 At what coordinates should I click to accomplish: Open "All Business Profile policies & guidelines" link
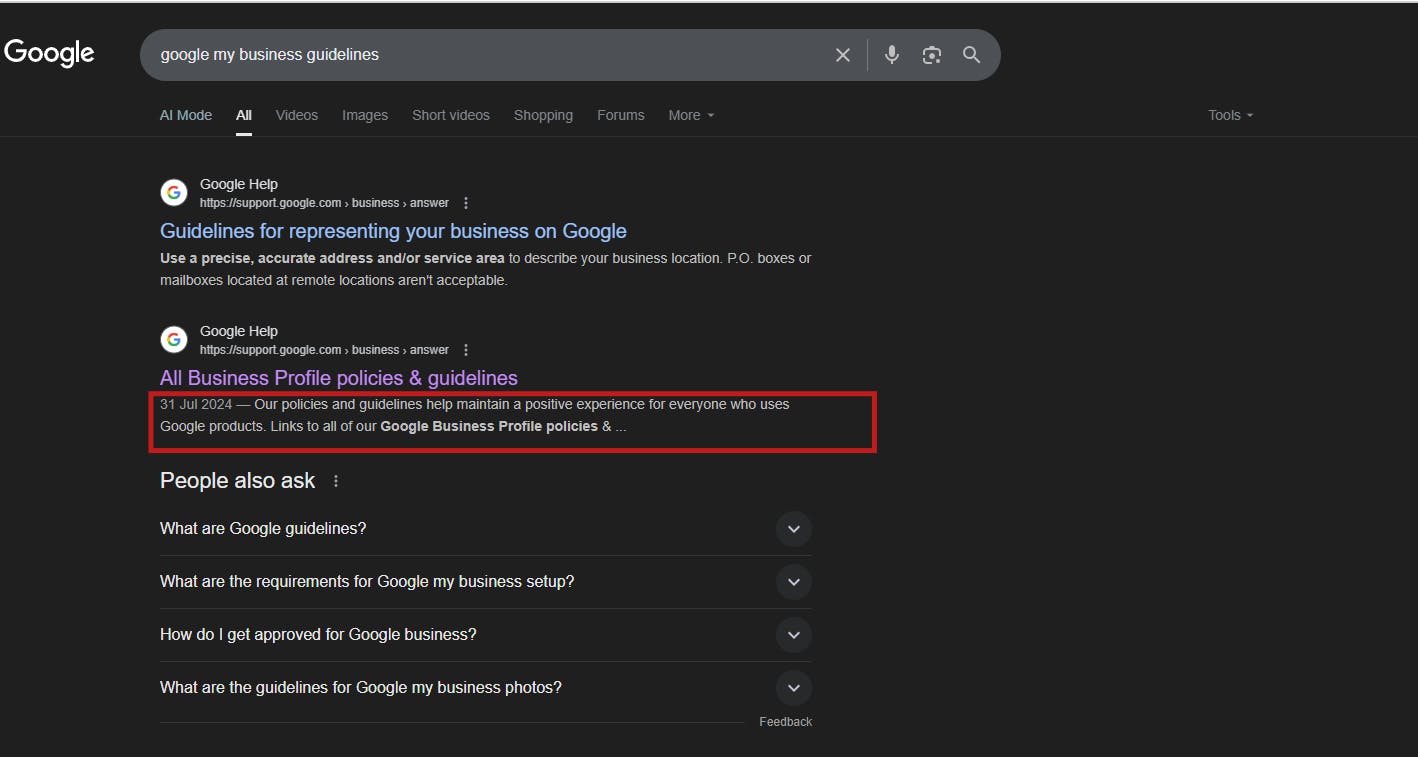point(339,378)
